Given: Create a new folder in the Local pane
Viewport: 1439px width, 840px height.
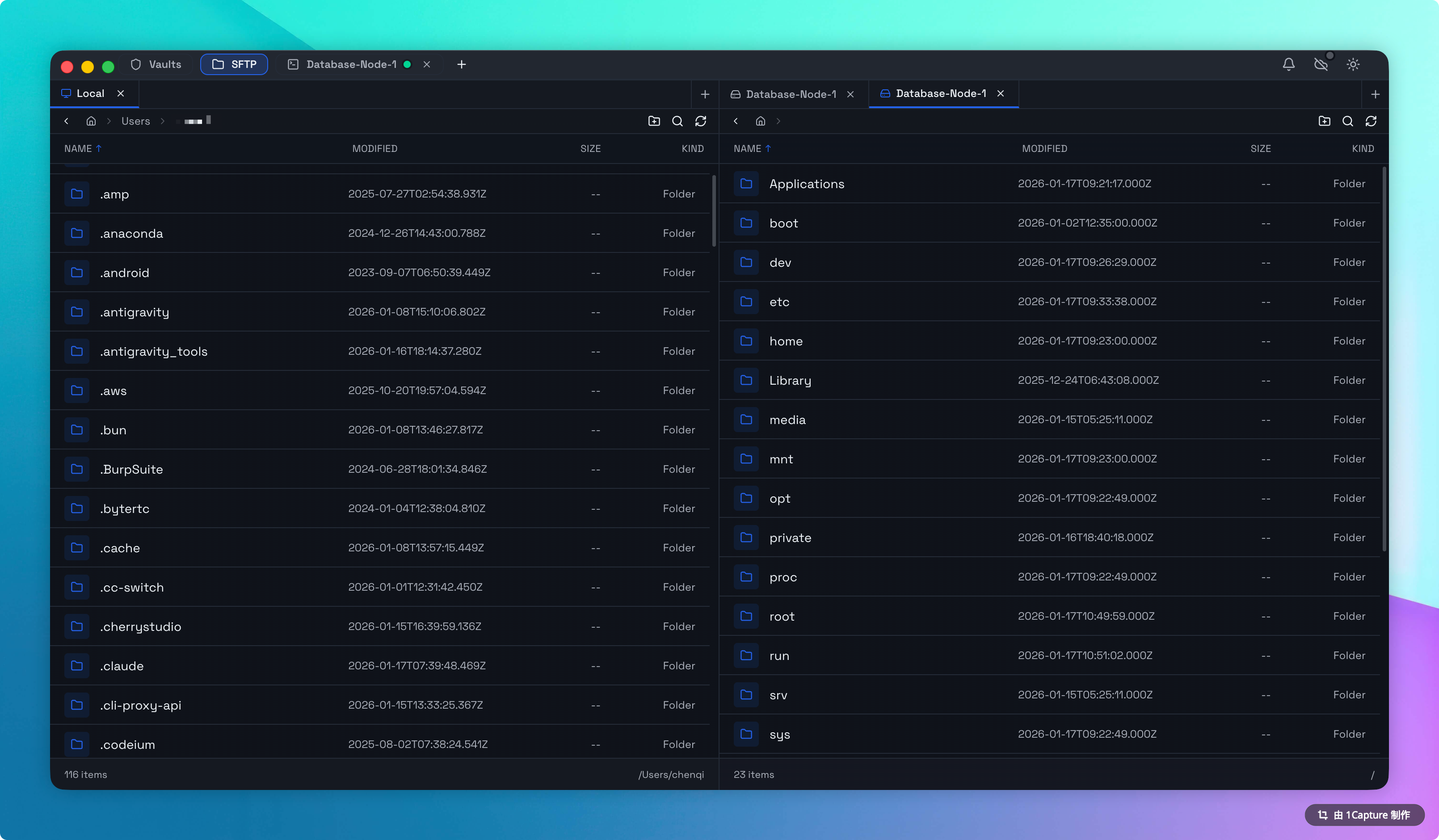Looking at the screenshot, I should click(654, 121).
